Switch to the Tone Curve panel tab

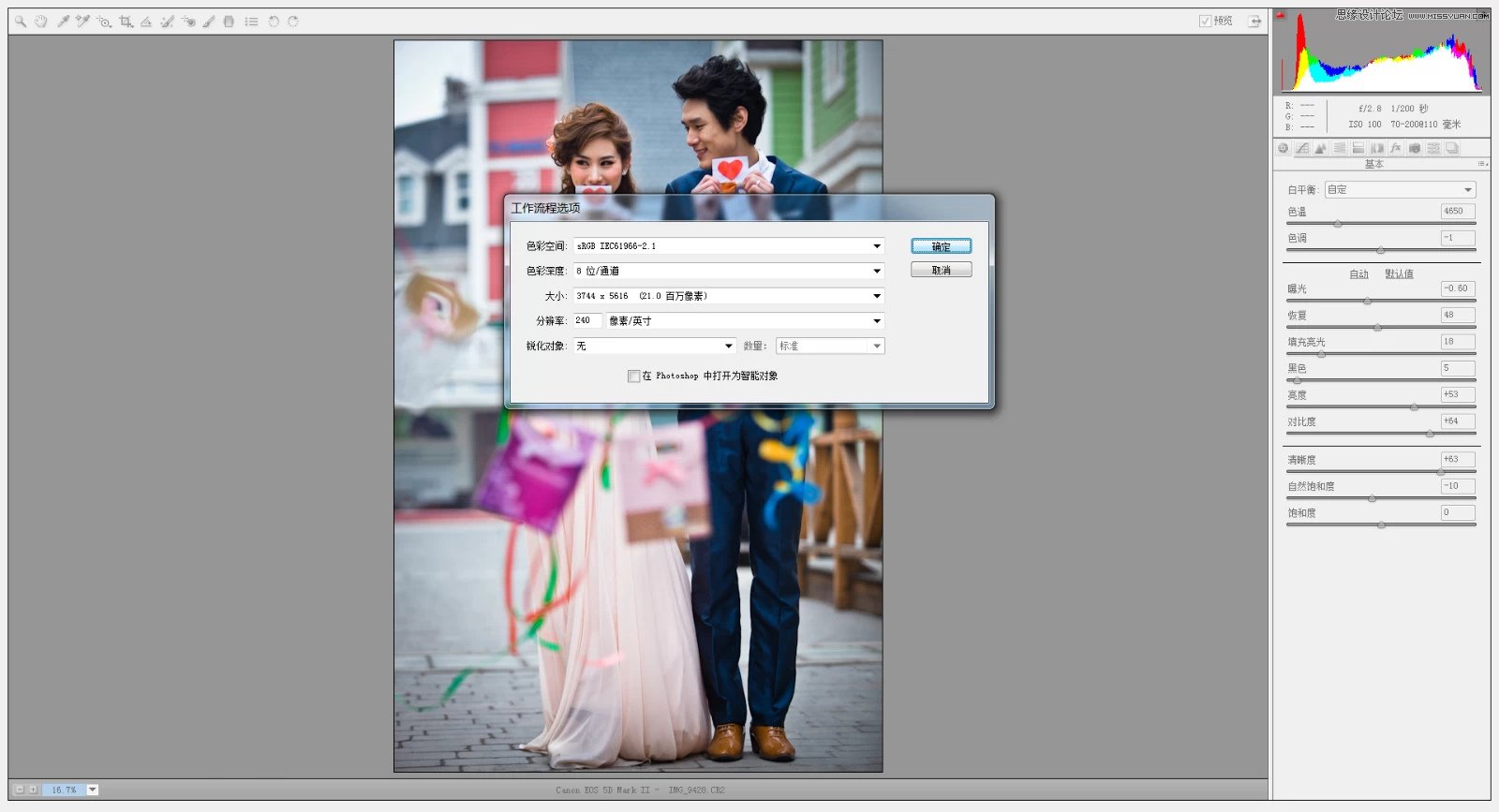(x=1302, y=148)
